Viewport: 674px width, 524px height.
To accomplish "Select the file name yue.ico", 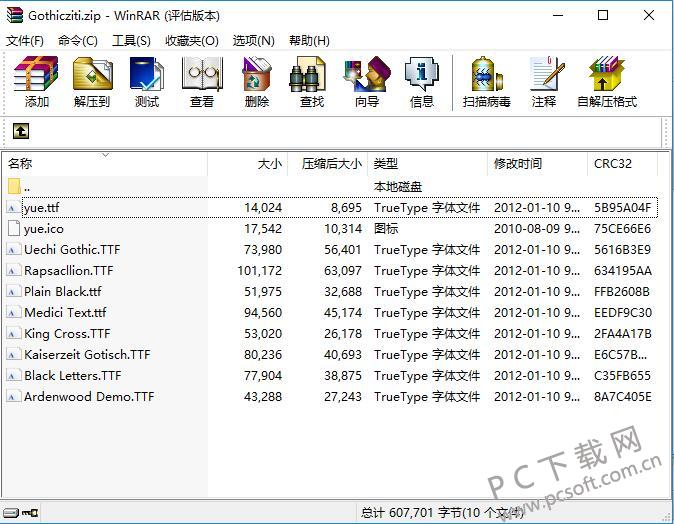I will pyautogui.click(x=44, y=229).
